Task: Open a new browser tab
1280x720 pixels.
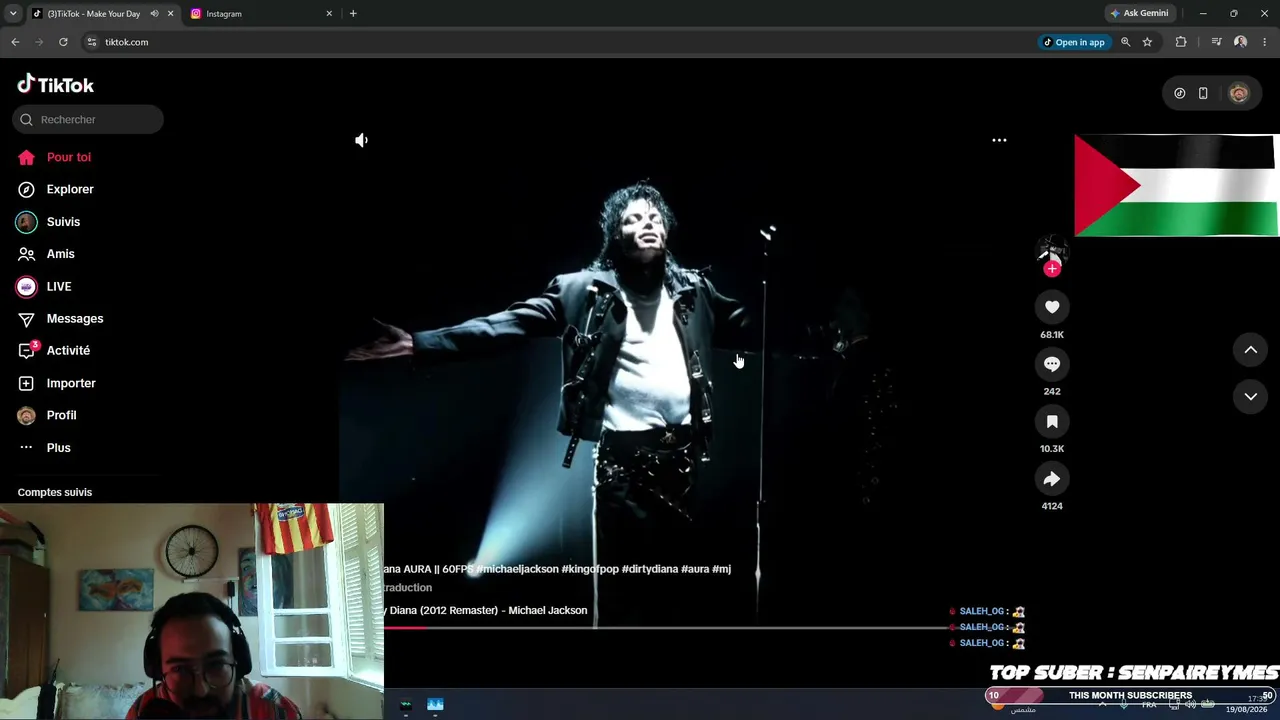Action: [353, 14]
